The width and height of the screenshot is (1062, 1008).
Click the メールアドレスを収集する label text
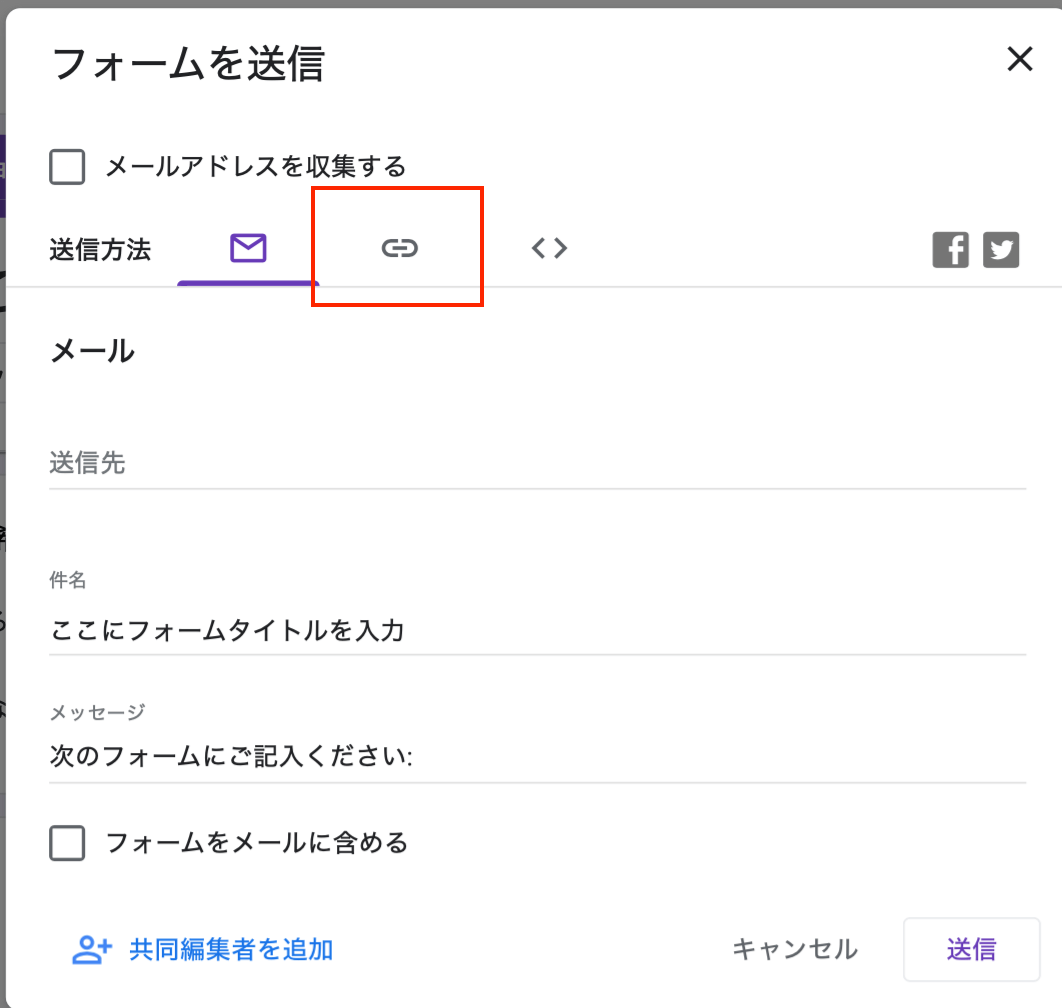[255, 166]
